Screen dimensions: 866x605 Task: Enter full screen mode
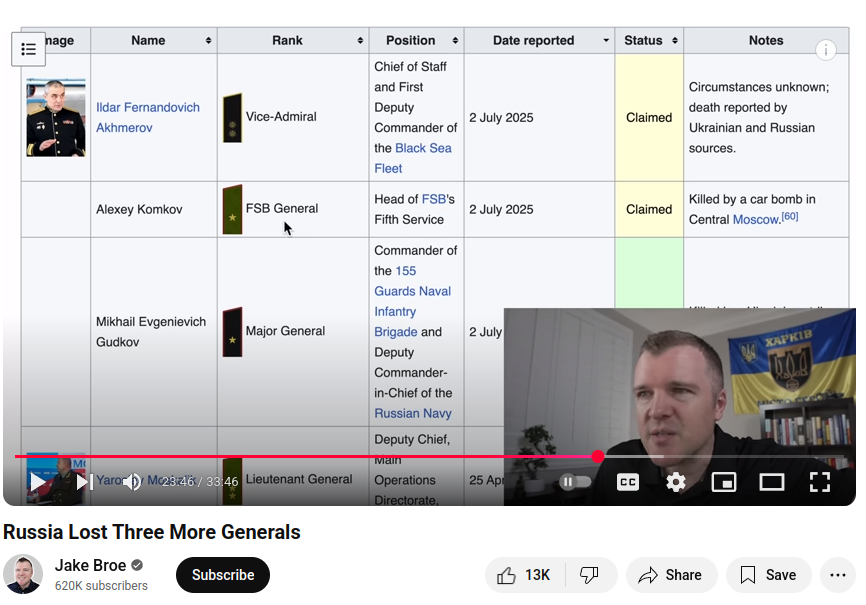point(820,482)
